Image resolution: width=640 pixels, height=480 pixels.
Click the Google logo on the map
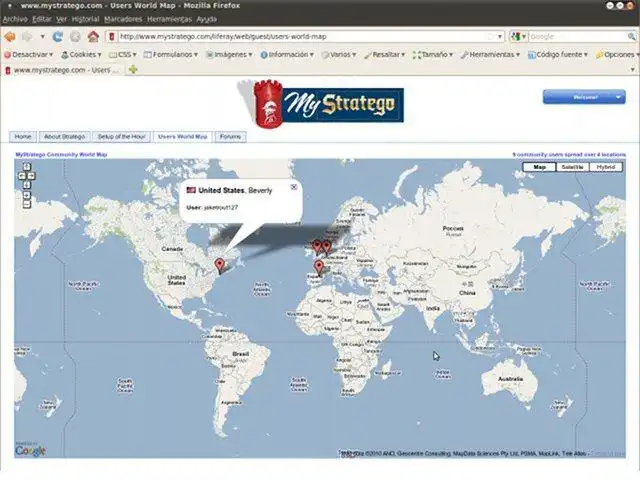pyautogui.click(x=30, y=450)
